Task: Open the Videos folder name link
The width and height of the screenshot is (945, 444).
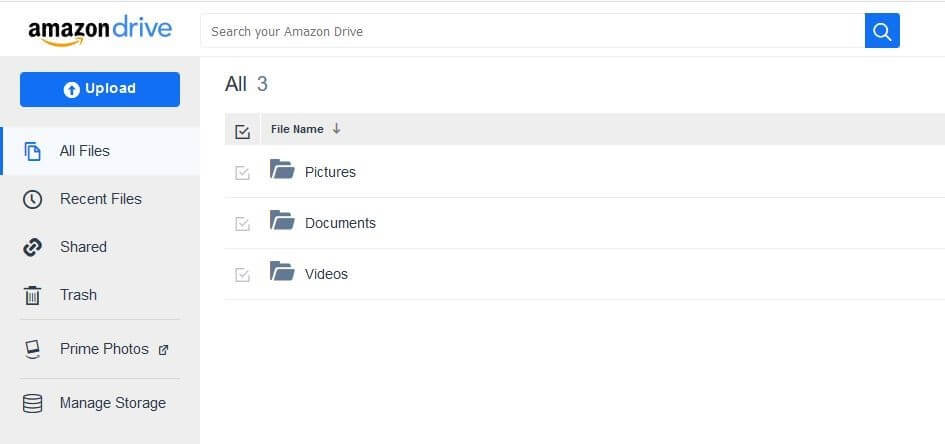Action: pyautogui.click(x=326, y=274)
